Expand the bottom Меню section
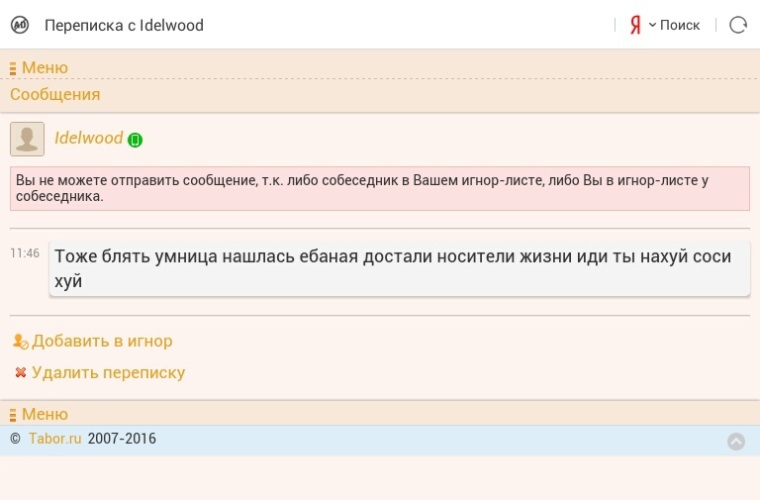Screen dimensions: 760x500 tap(45, 414)
